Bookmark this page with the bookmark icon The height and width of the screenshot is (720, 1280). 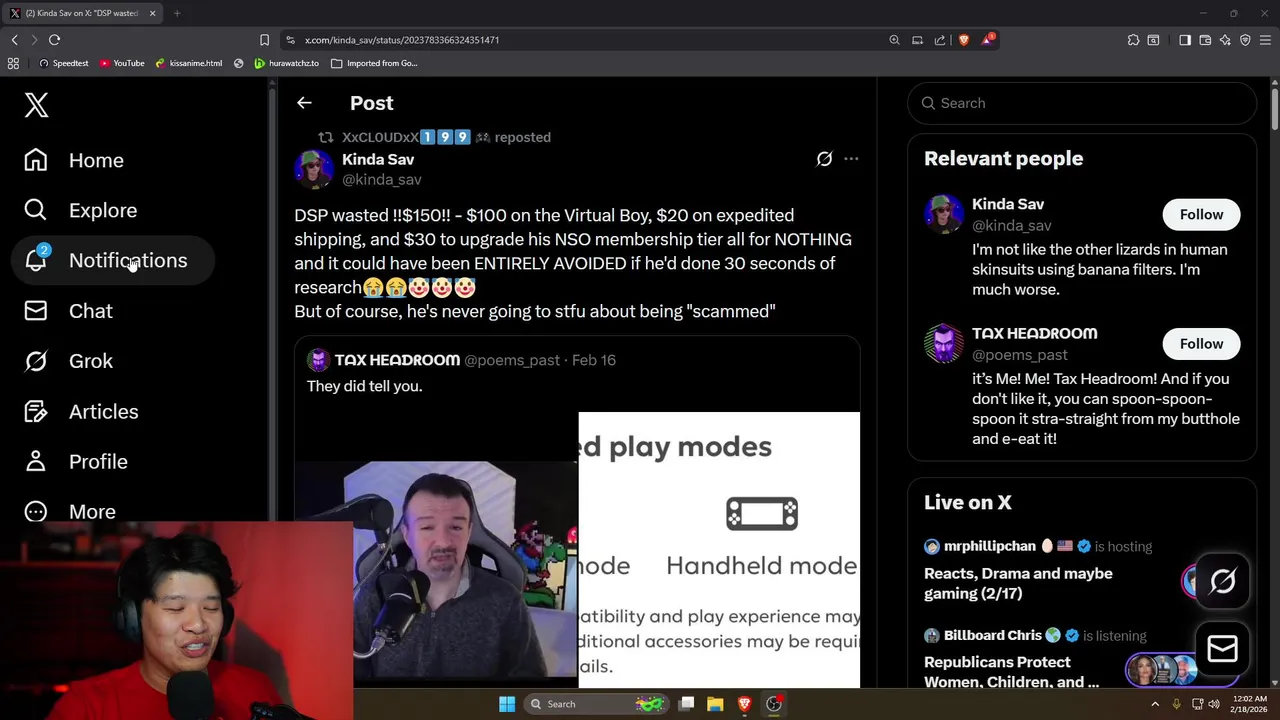click(264, 40)
